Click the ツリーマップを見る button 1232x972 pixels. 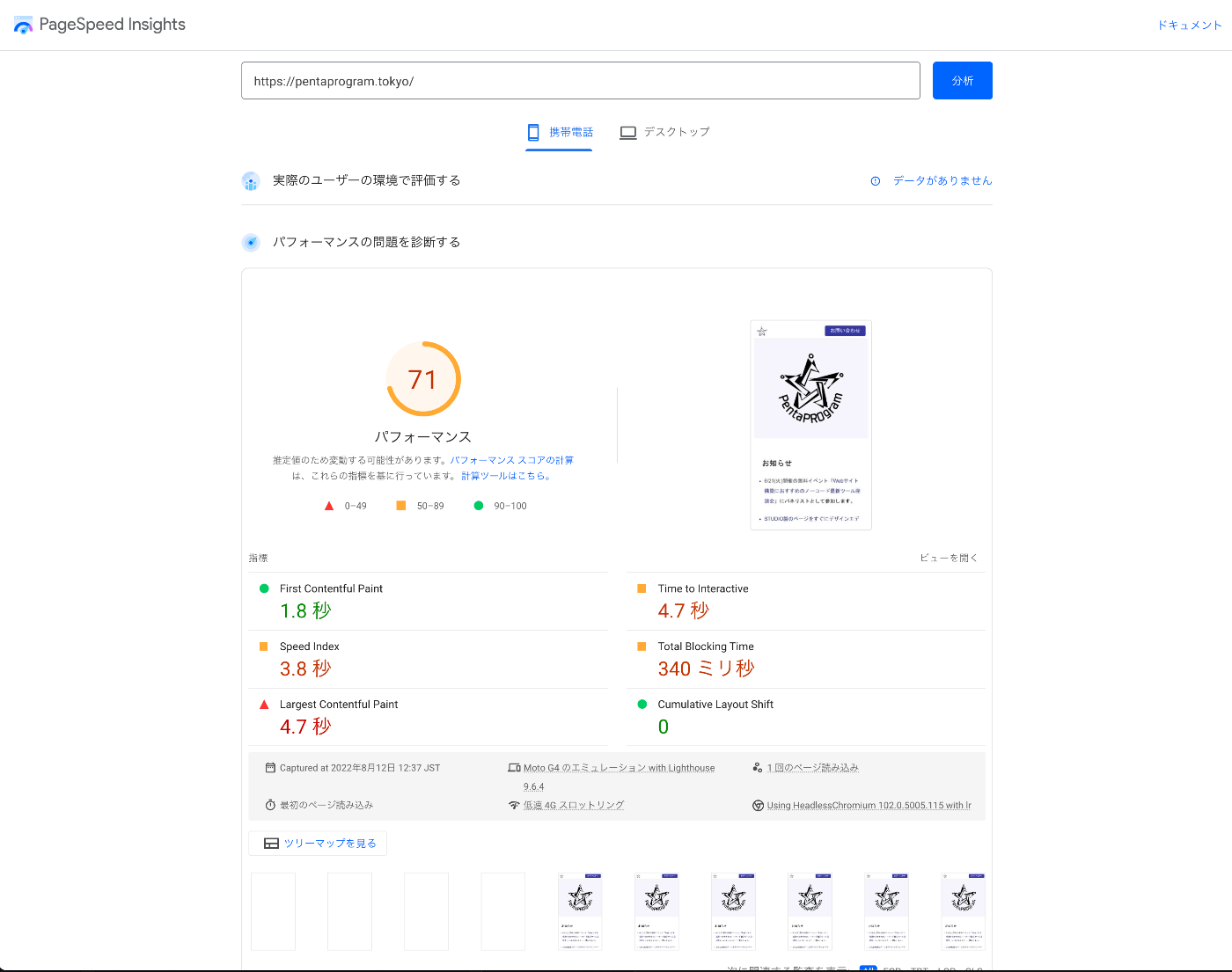coord(318,844)
